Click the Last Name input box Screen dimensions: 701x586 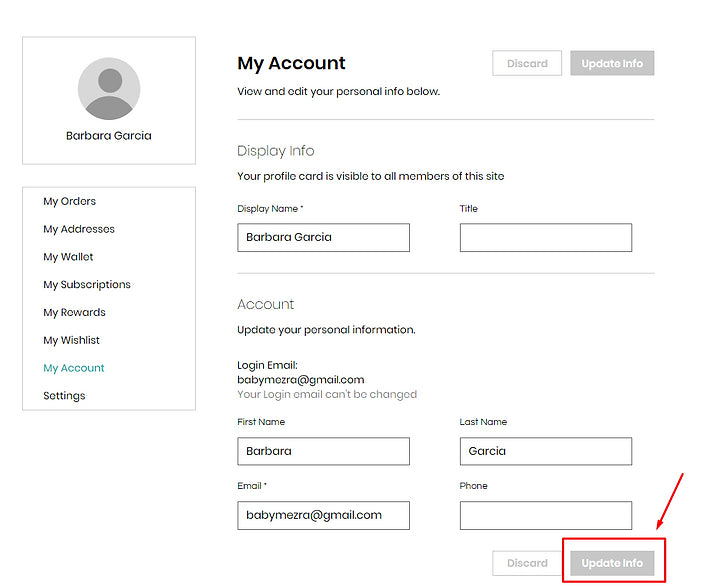pos(545,451)
